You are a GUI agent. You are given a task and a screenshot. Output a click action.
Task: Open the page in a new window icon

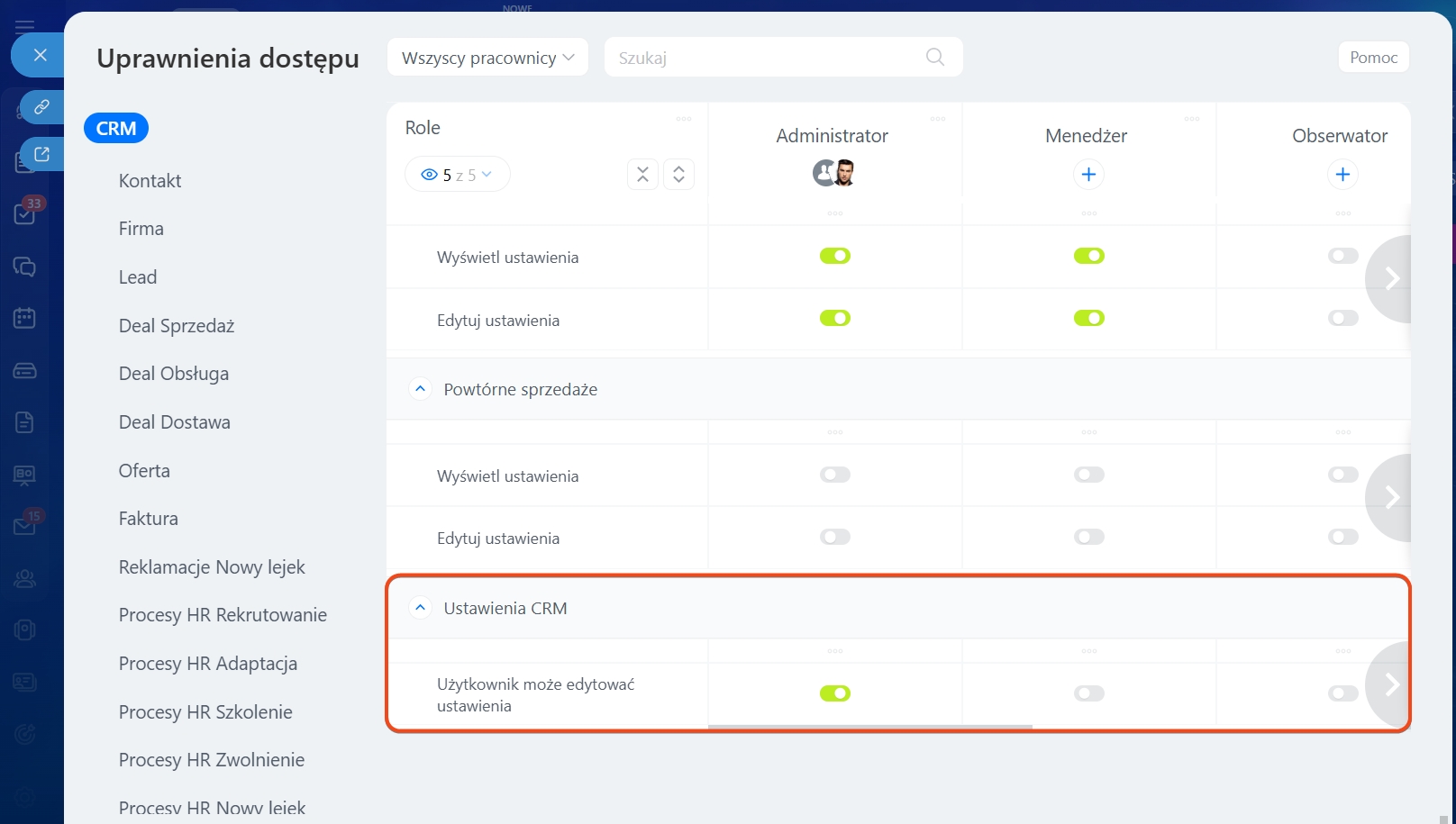coord(41,155)
